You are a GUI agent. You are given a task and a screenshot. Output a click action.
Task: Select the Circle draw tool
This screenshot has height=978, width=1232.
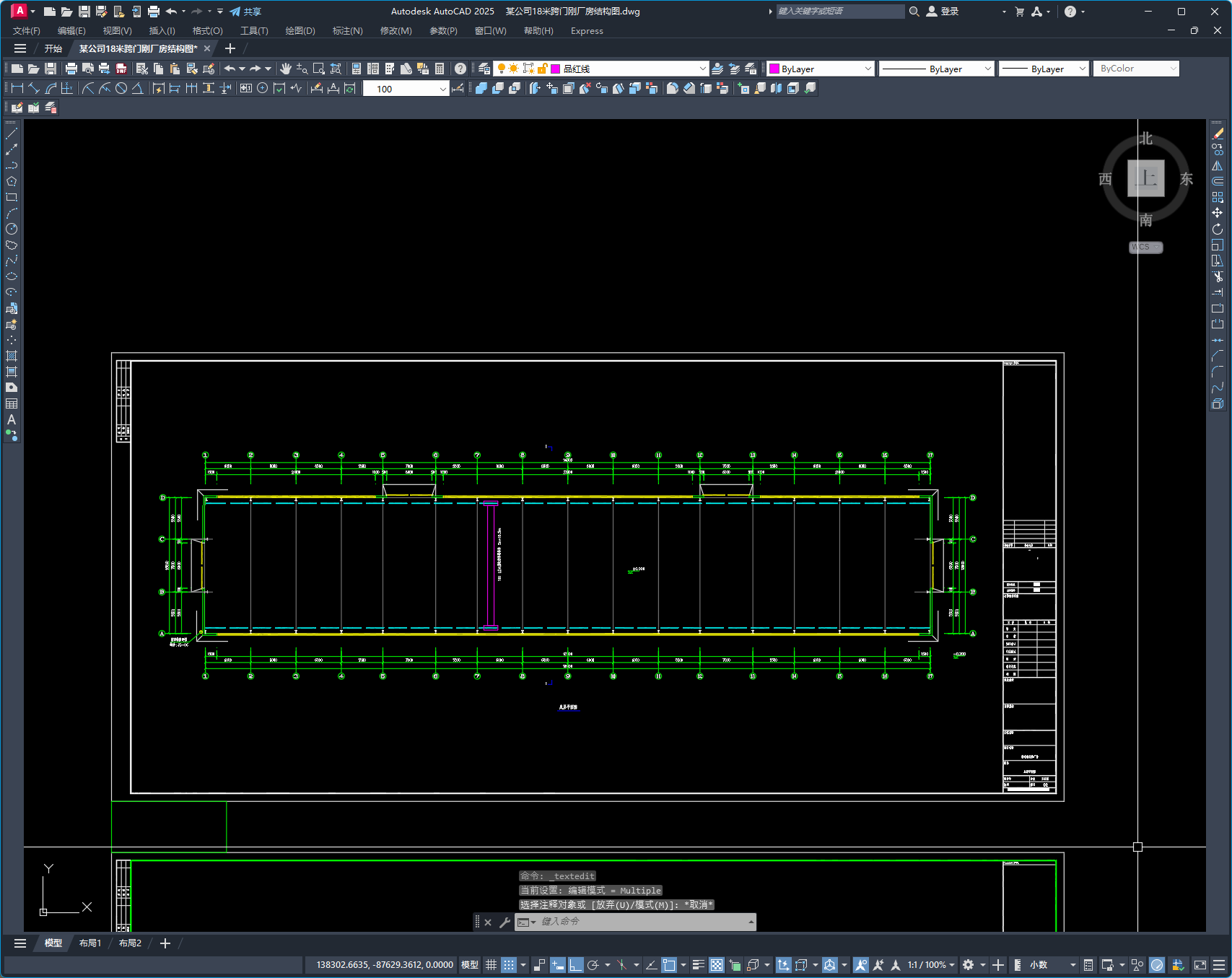point(12,229)
